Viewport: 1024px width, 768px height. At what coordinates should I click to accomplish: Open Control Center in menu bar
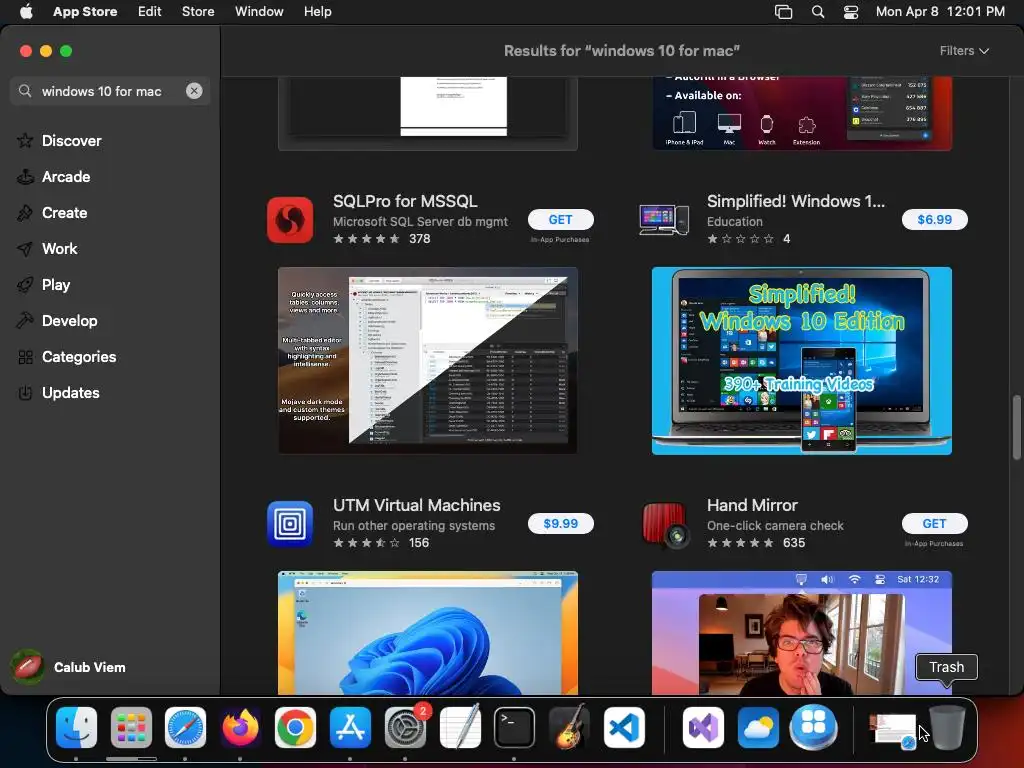coord(851,12)
